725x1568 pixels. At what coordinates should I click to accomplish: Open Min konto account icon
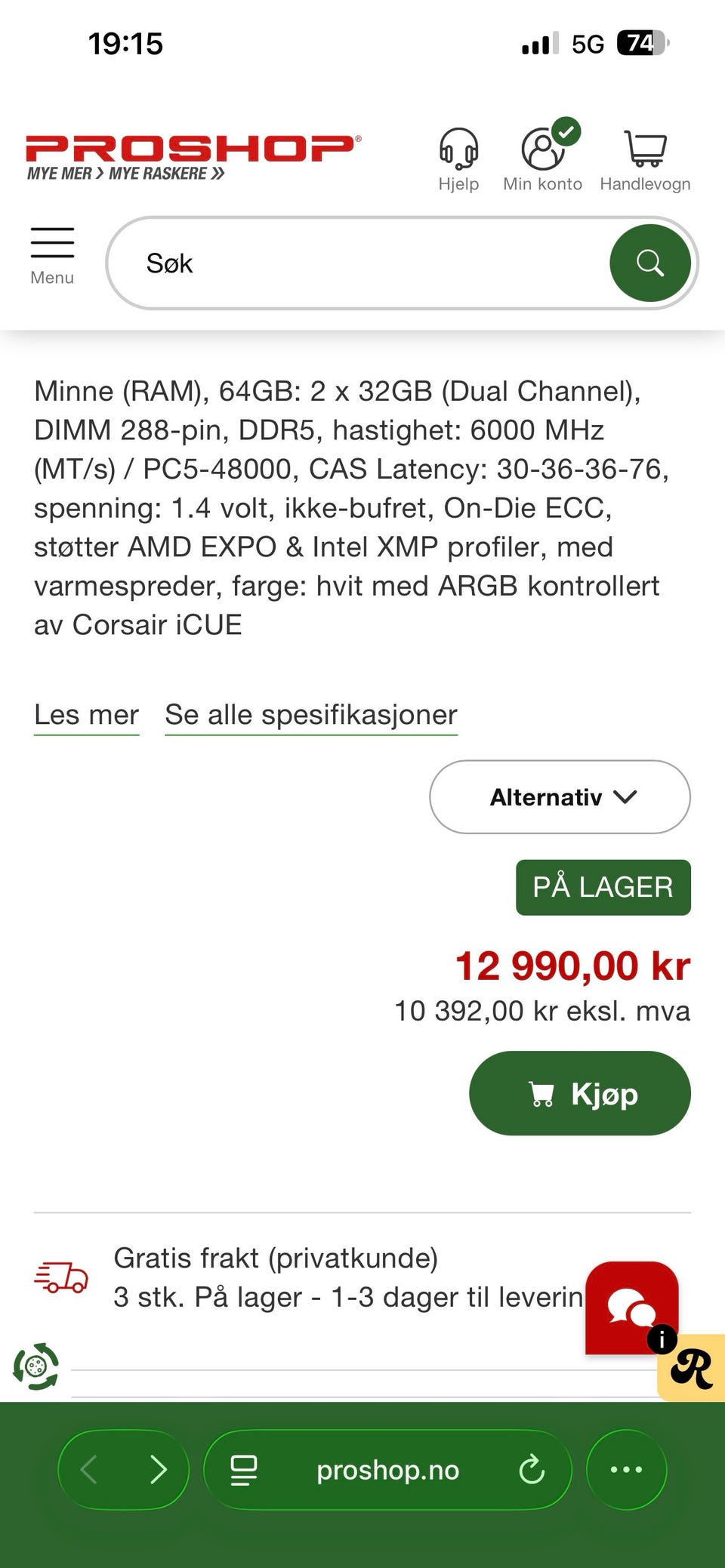543,149
